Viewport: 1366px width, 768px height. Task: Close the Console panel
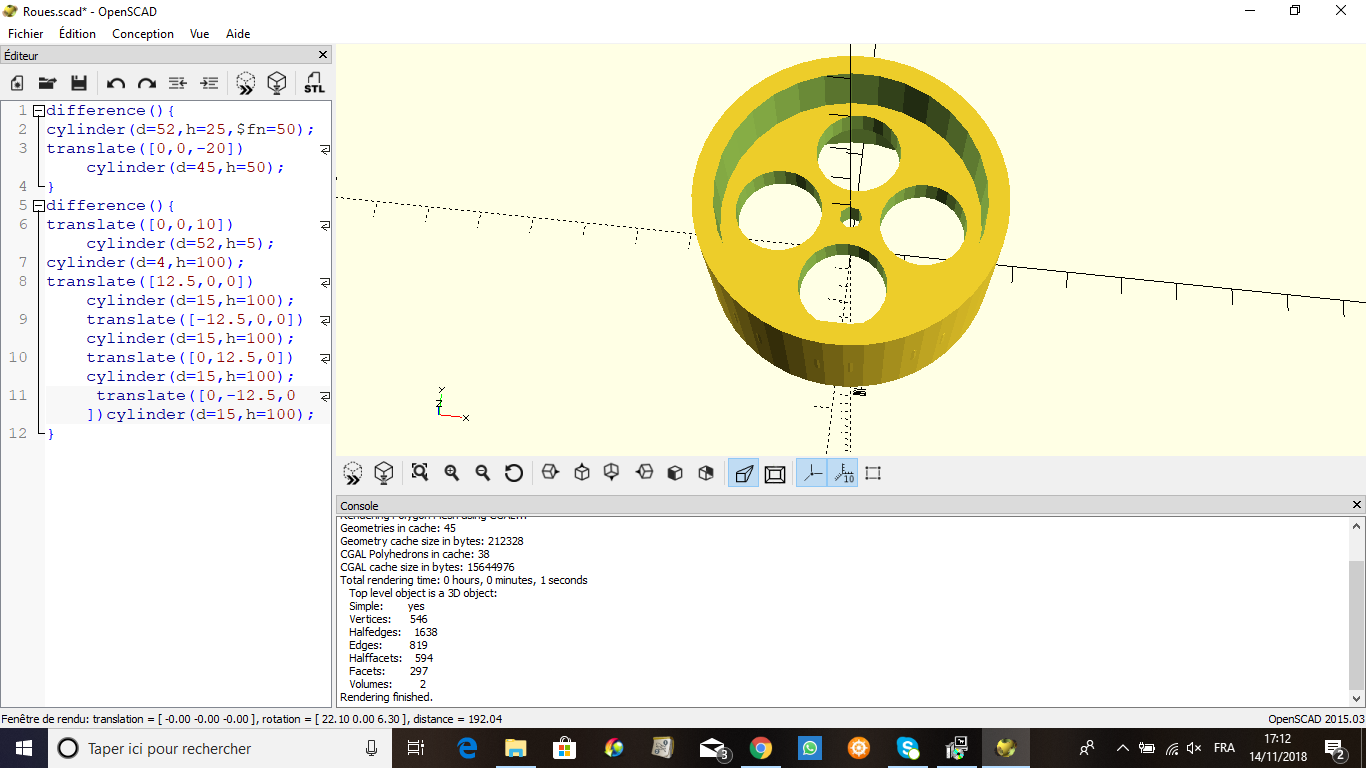(x=1357, y=505)
